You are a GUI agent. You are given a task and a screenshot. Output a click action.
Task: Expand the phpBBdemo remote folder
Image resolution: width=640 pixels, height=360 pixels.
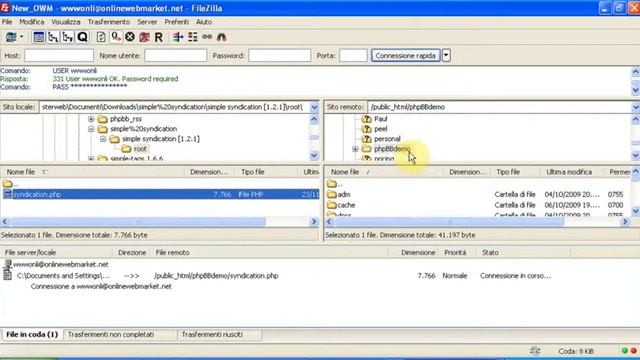355,149
